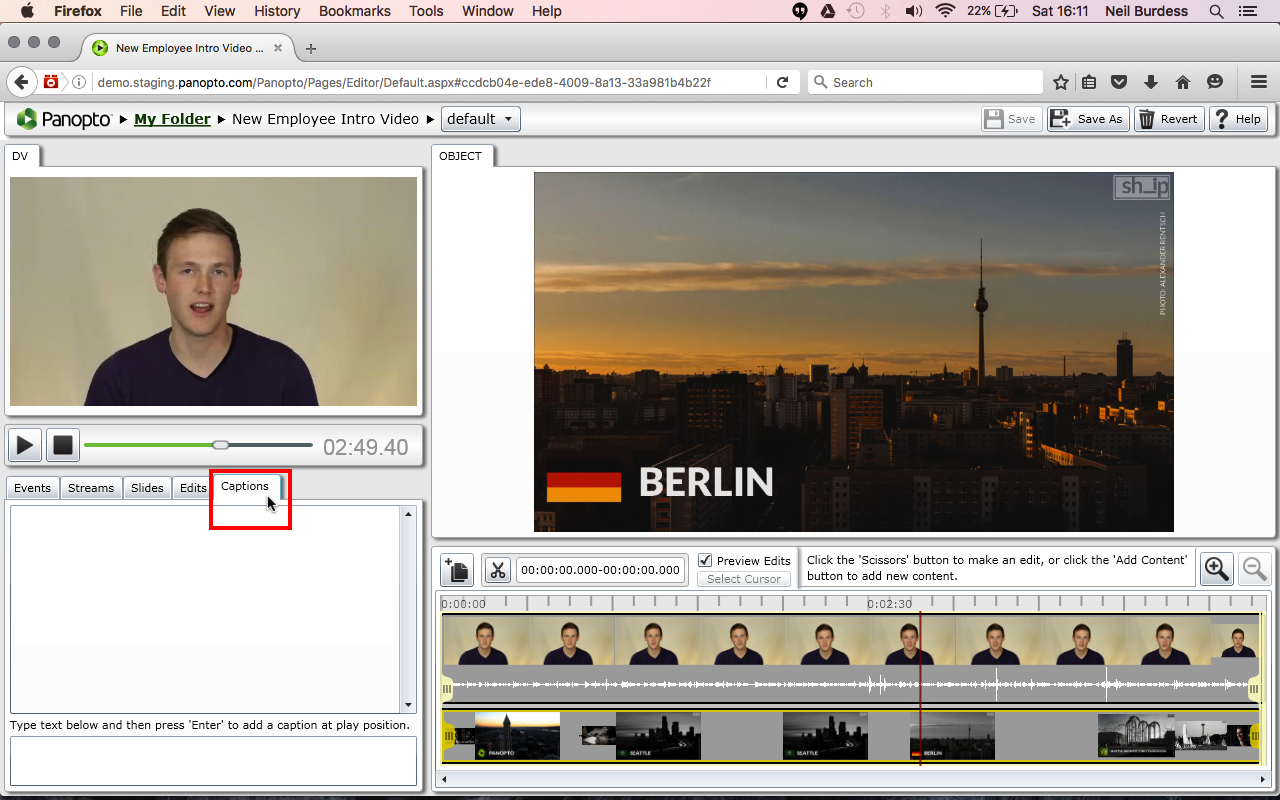Open the 'default' version dropdown

click(x=480, y=119)
